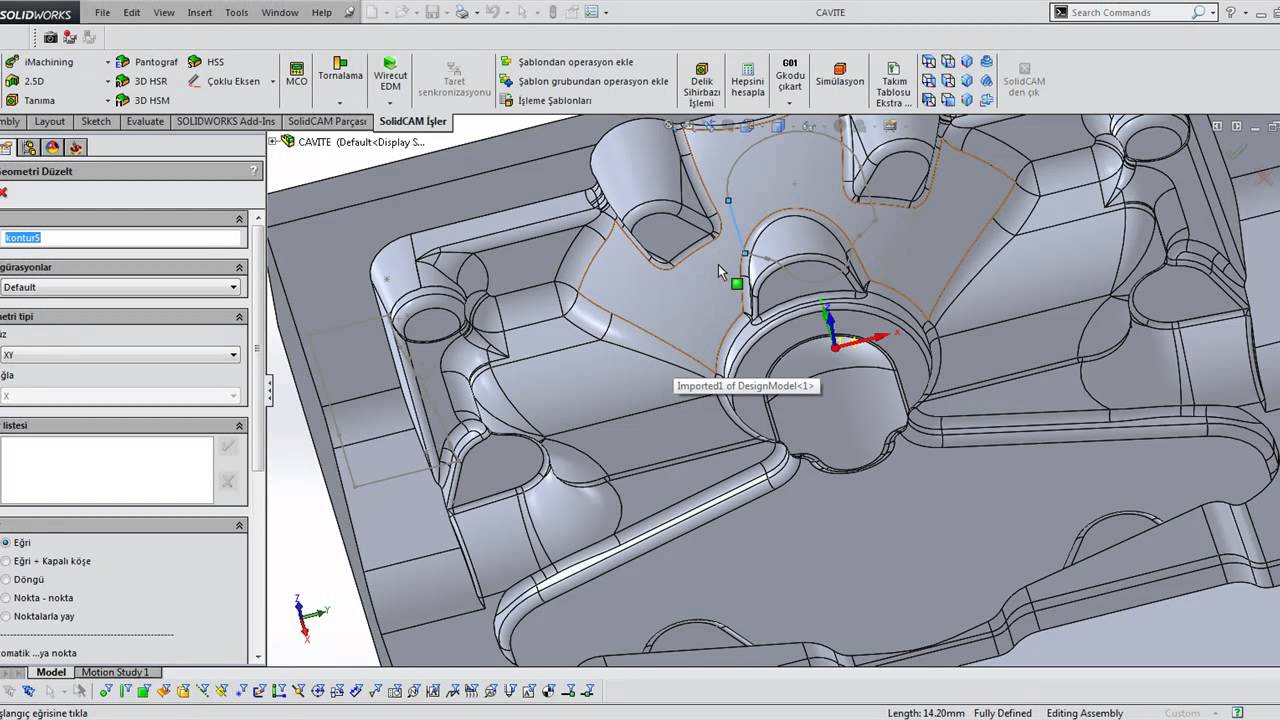
Task: Expand the Tornalama dropdown arrow
Action: [340, 103]
